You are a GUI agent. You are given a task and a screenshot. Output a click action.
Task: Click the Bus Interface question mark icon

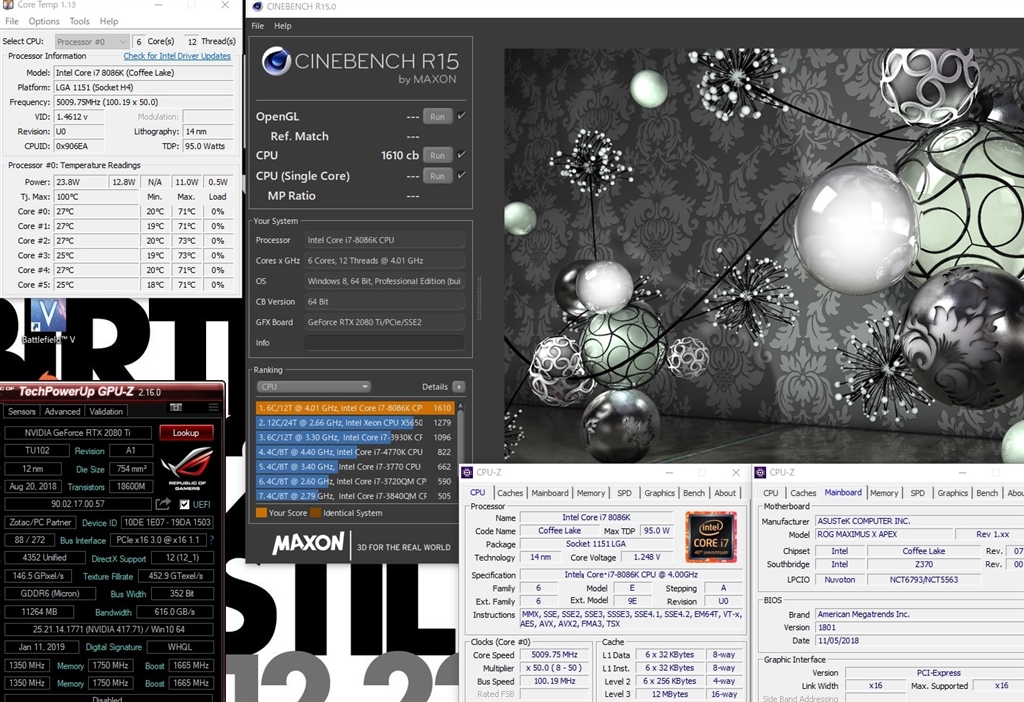(x=211, y=540)
